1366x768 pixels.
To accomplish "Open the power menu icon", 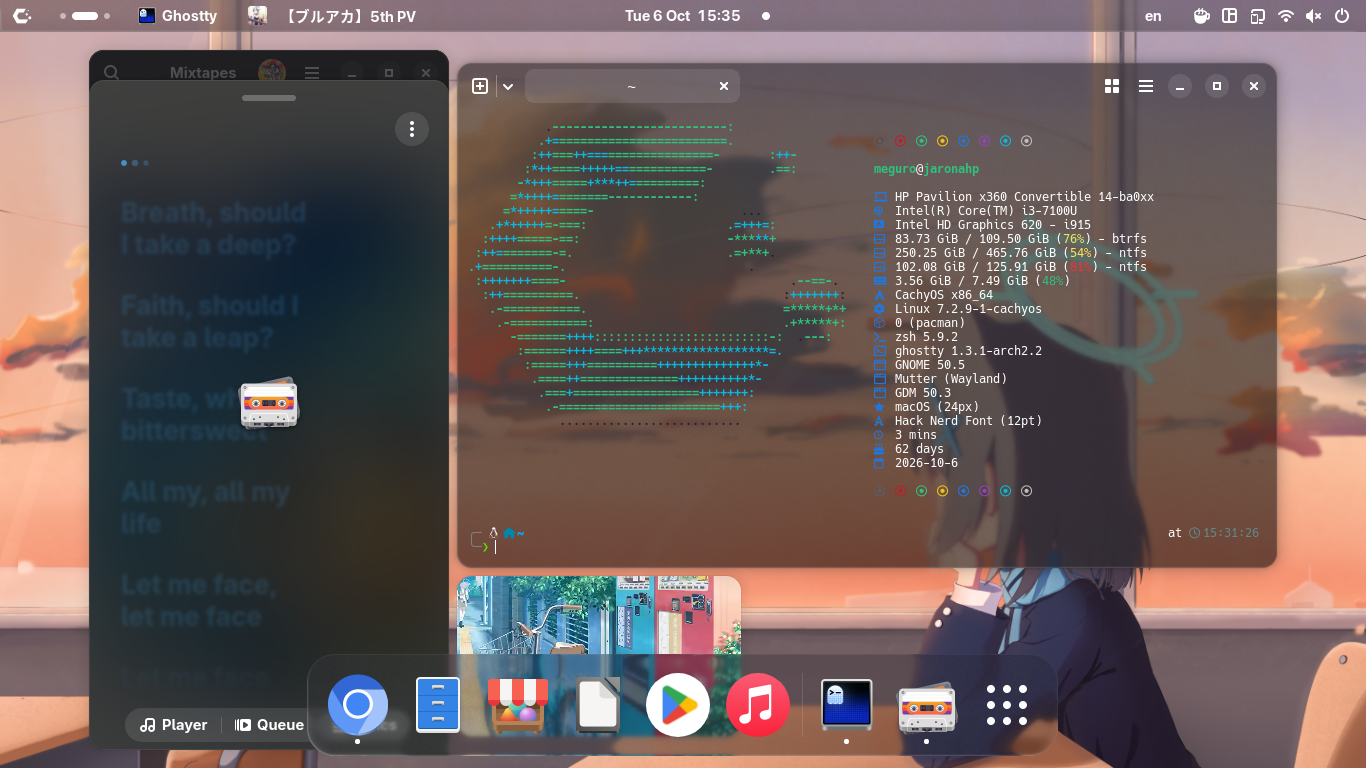I will pyautogui.click(x=1342, y=16).
